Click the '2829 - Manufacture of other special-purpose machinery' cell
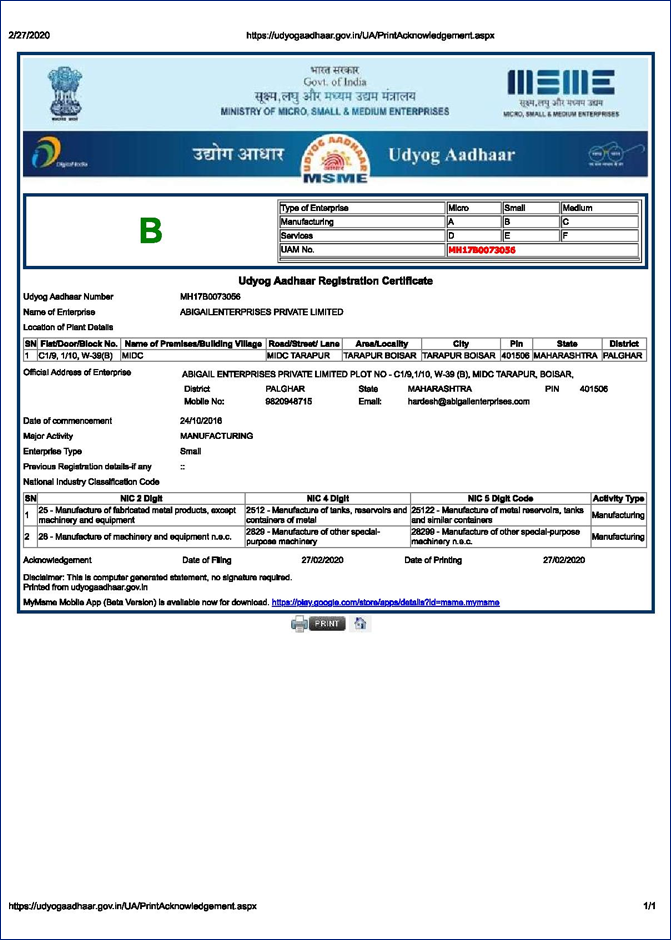This screenshot has width=671, height=940. click(327, 537)
